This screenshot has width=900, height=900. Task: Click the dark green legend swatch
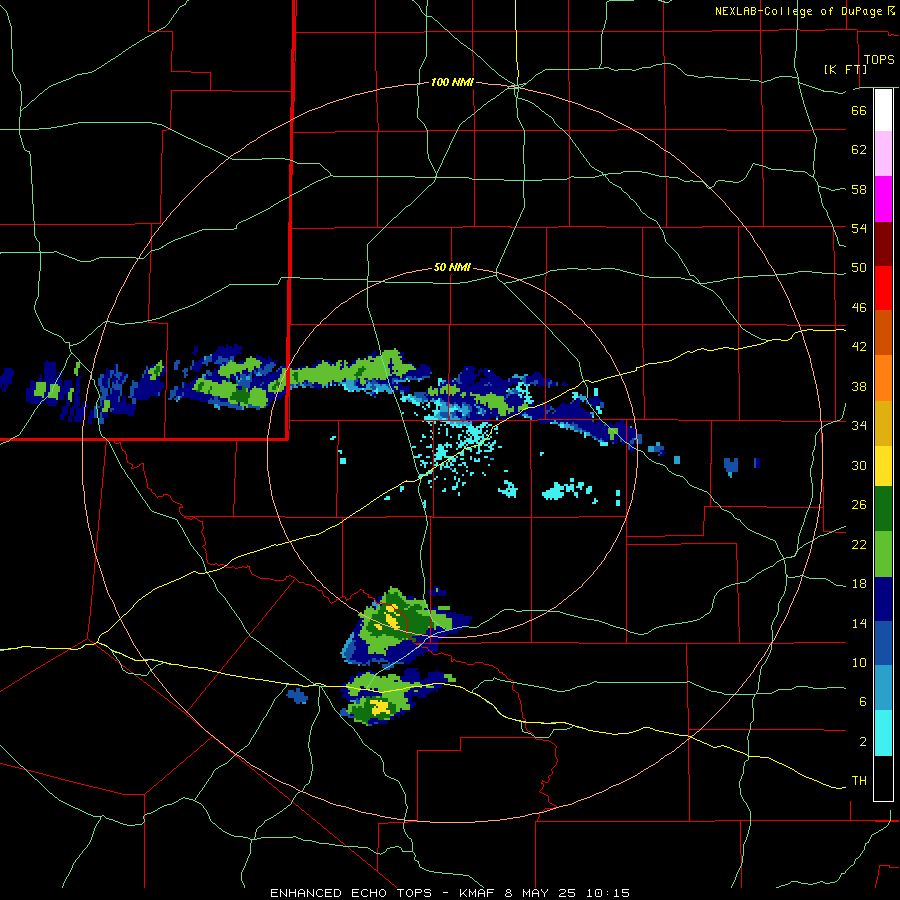(x=883, y=509)
